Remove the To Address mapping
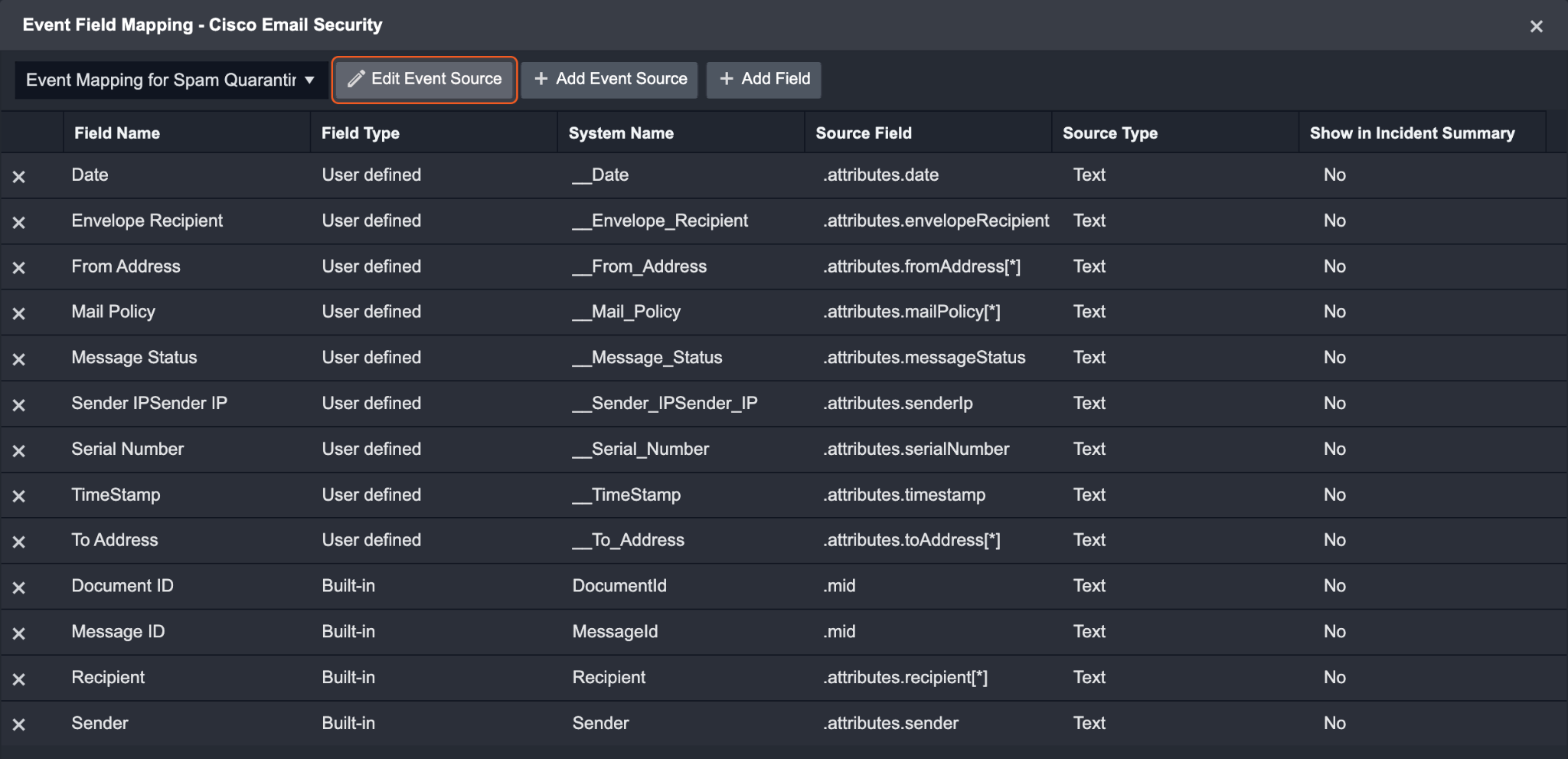 pos(19,541)
